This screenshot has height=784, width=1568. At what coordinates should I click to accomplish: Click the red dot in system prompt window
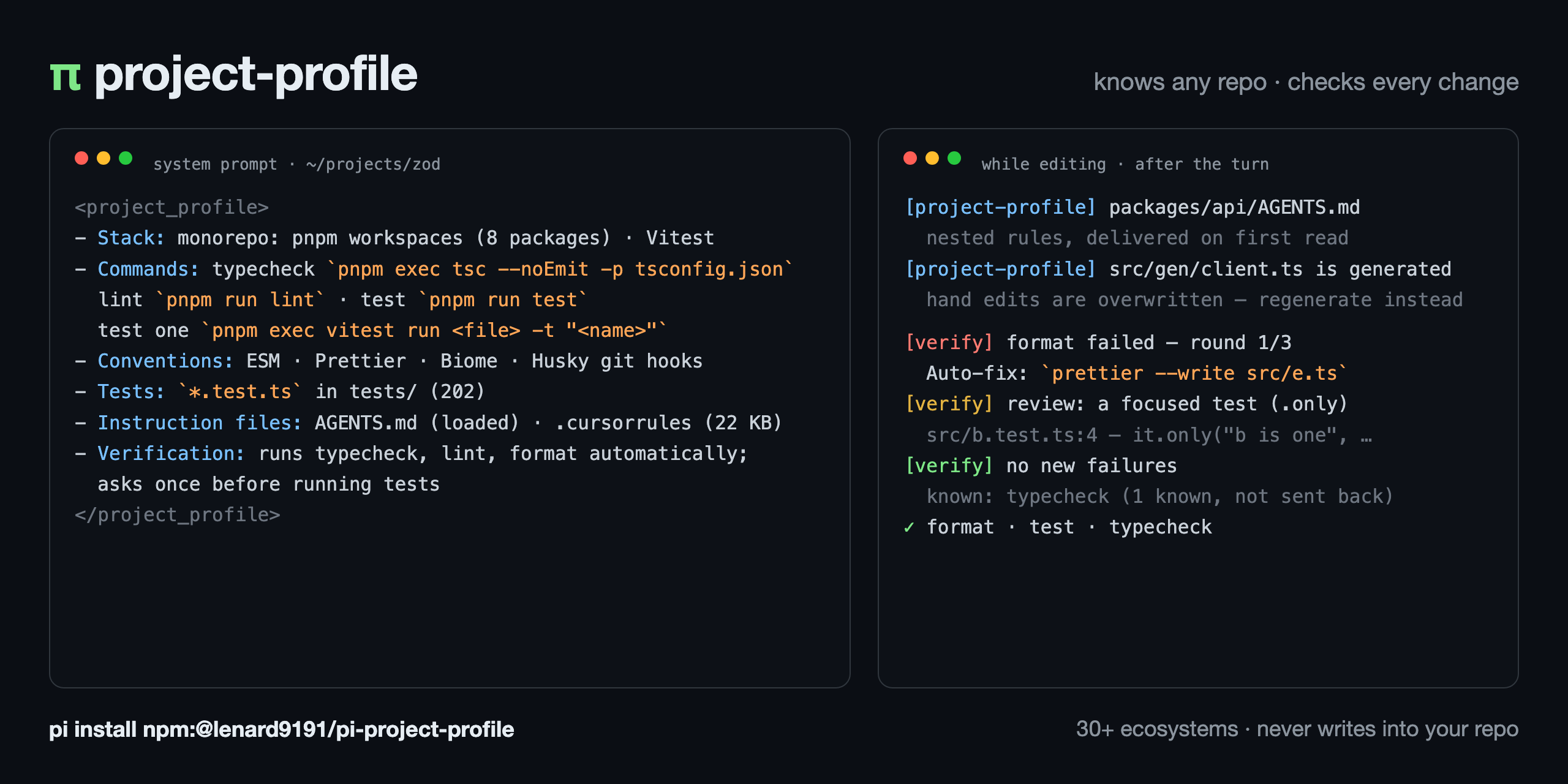click(81, 158)
